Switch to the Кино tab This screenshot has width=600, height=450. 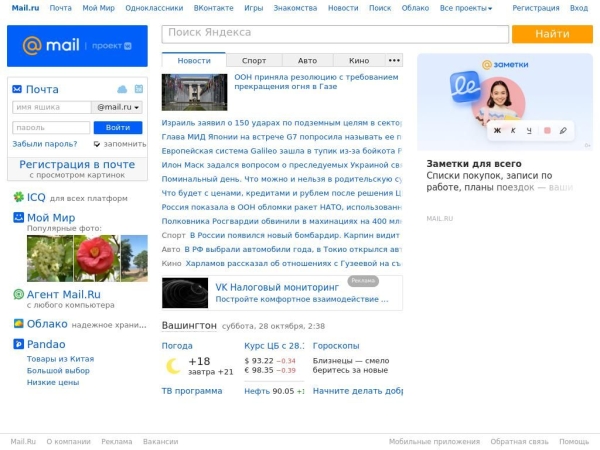coord(359,60)
